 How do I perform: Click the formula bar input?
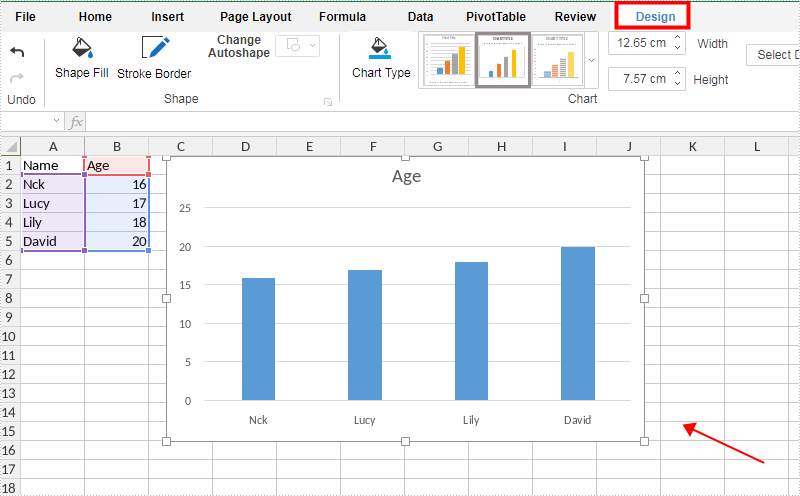tap(443, 121)
